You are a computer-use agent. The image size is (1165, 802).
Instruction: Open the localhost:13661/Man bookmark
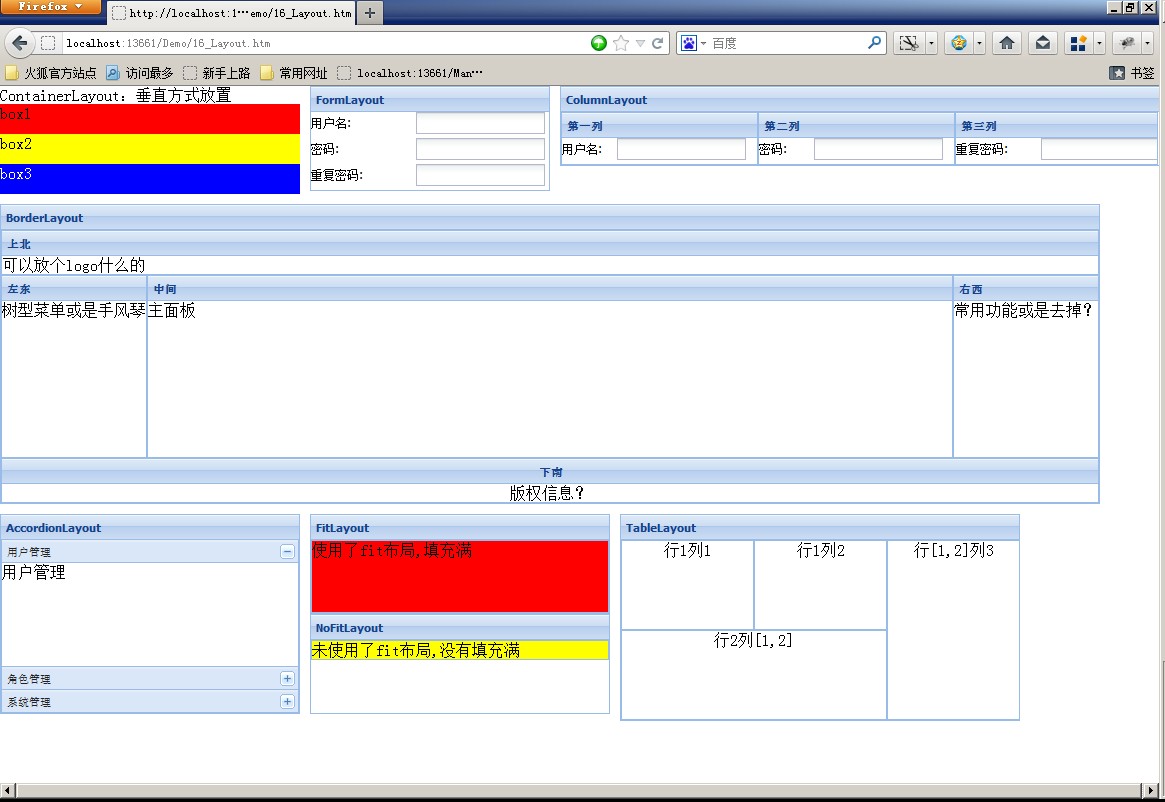coord(410,73)
